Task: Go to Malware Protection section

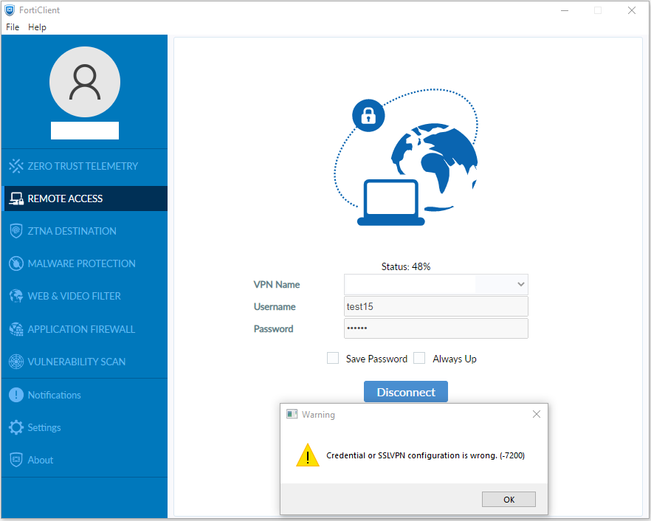Action: [x=85, y=264]
